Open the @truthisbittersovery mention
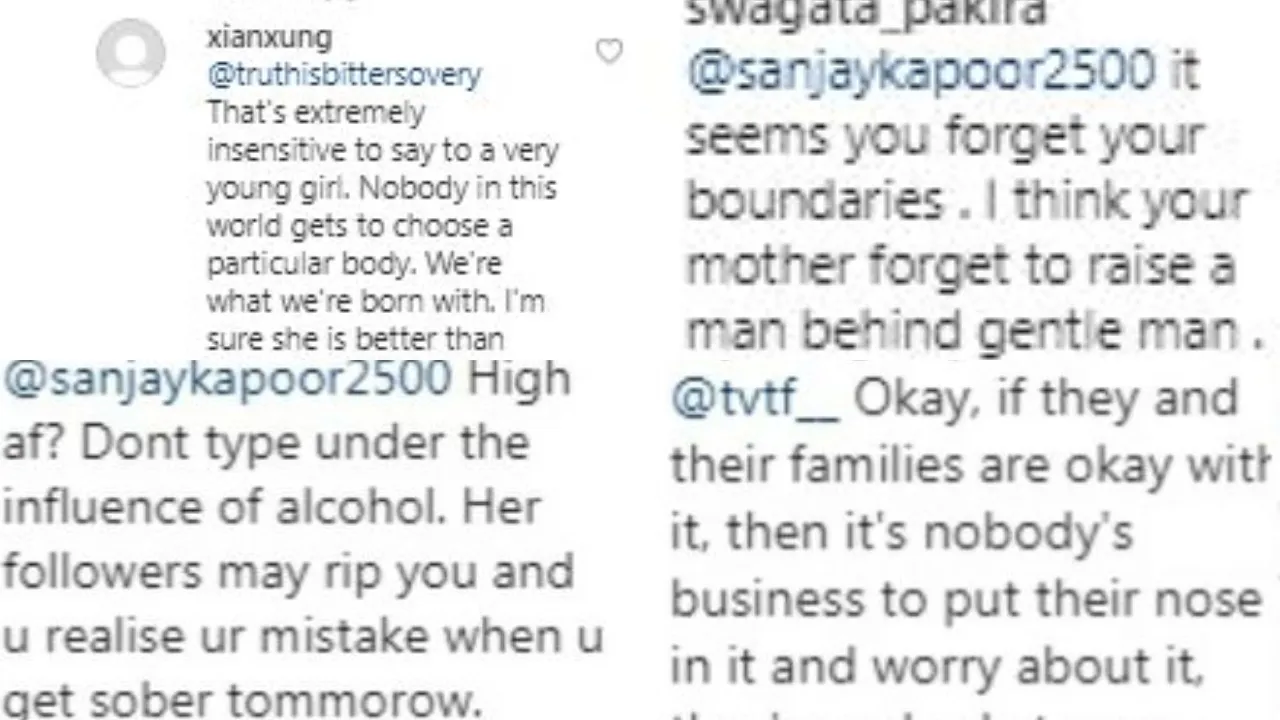 [x=344, y=74]
